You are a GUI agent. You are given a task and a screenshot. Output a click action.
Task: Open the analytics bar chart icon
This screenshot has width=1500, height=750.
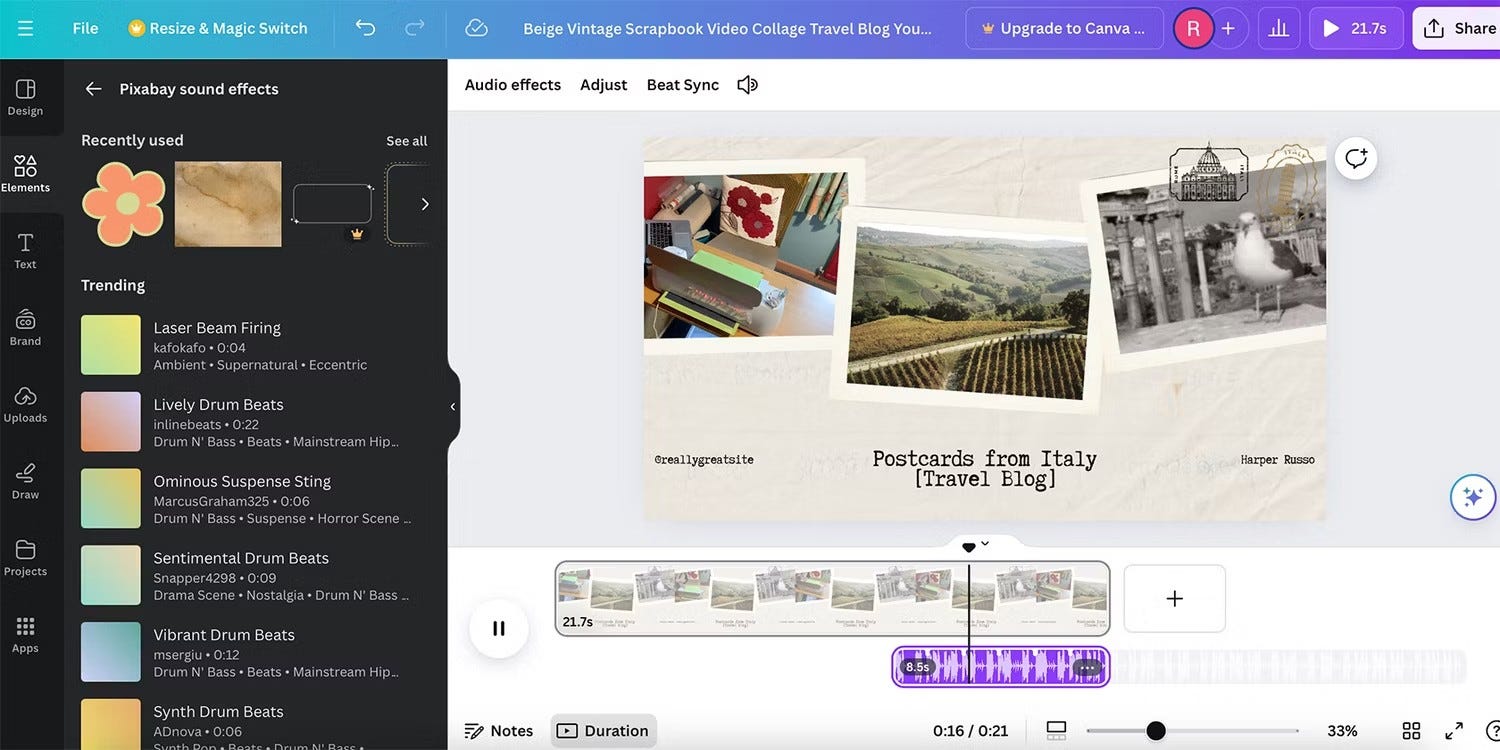click(x=1278, y=28)
